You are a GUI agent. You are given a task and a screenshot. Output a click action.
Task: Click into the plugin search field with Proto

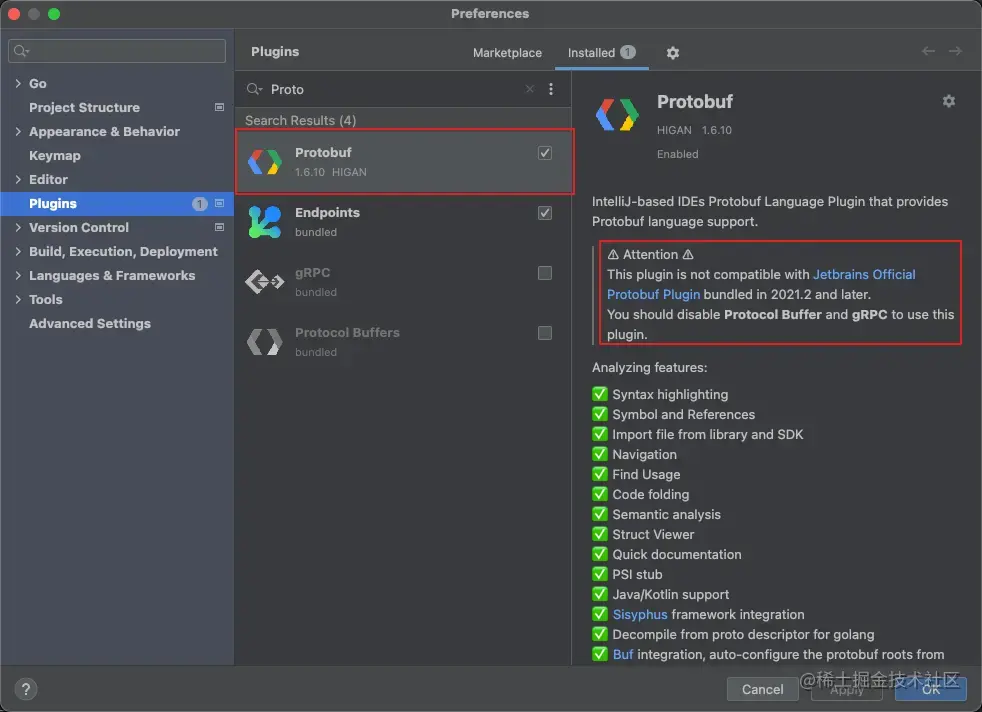pos(395,89)
